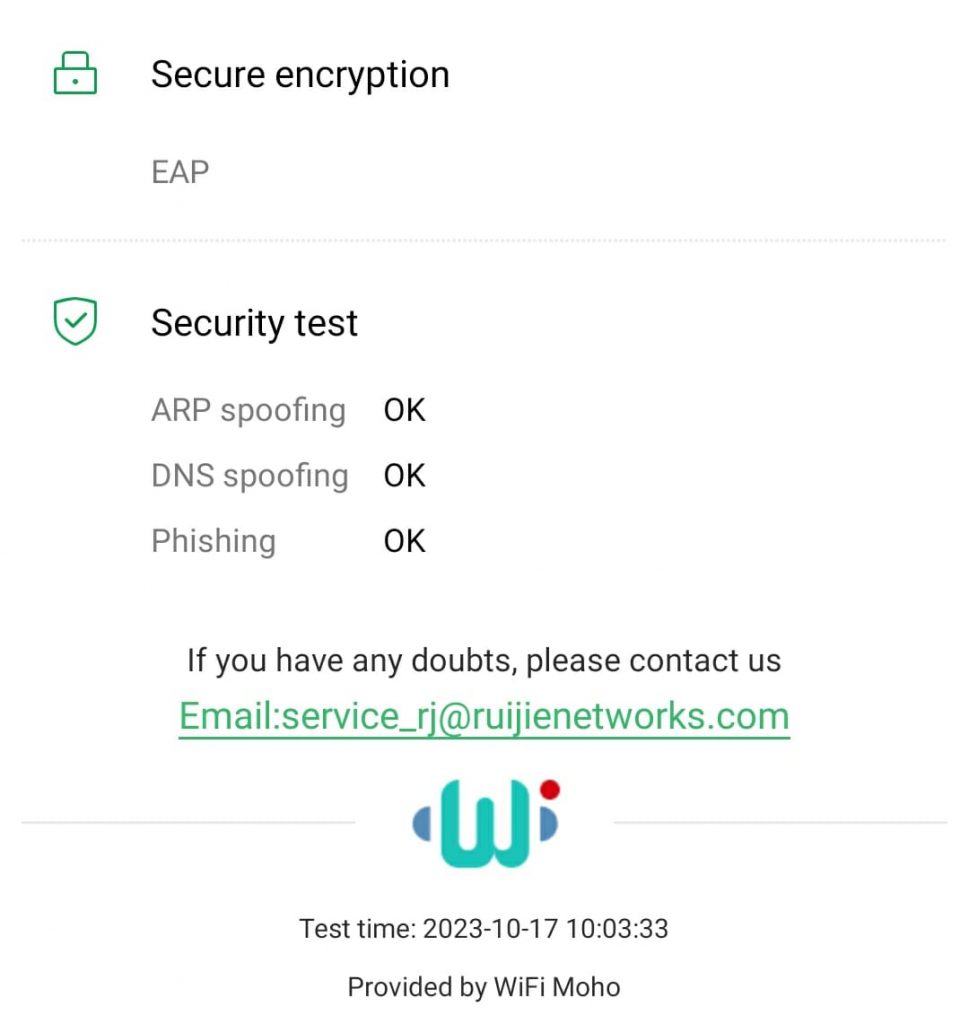Tap the dotted divider below EAP
Image resolution: width=969 pixels, height=1024 pixels.
point(484,241)
